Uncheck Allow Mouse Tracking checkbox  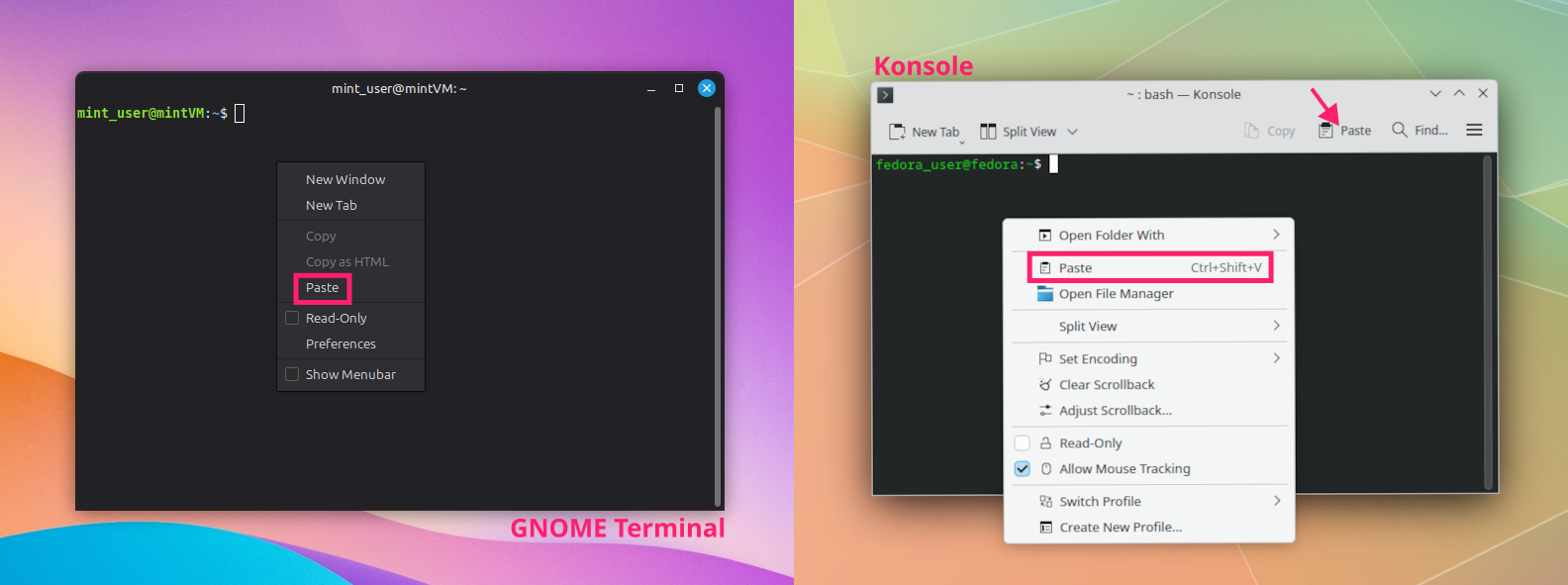pyautogui.click(x=1023, y=469)
